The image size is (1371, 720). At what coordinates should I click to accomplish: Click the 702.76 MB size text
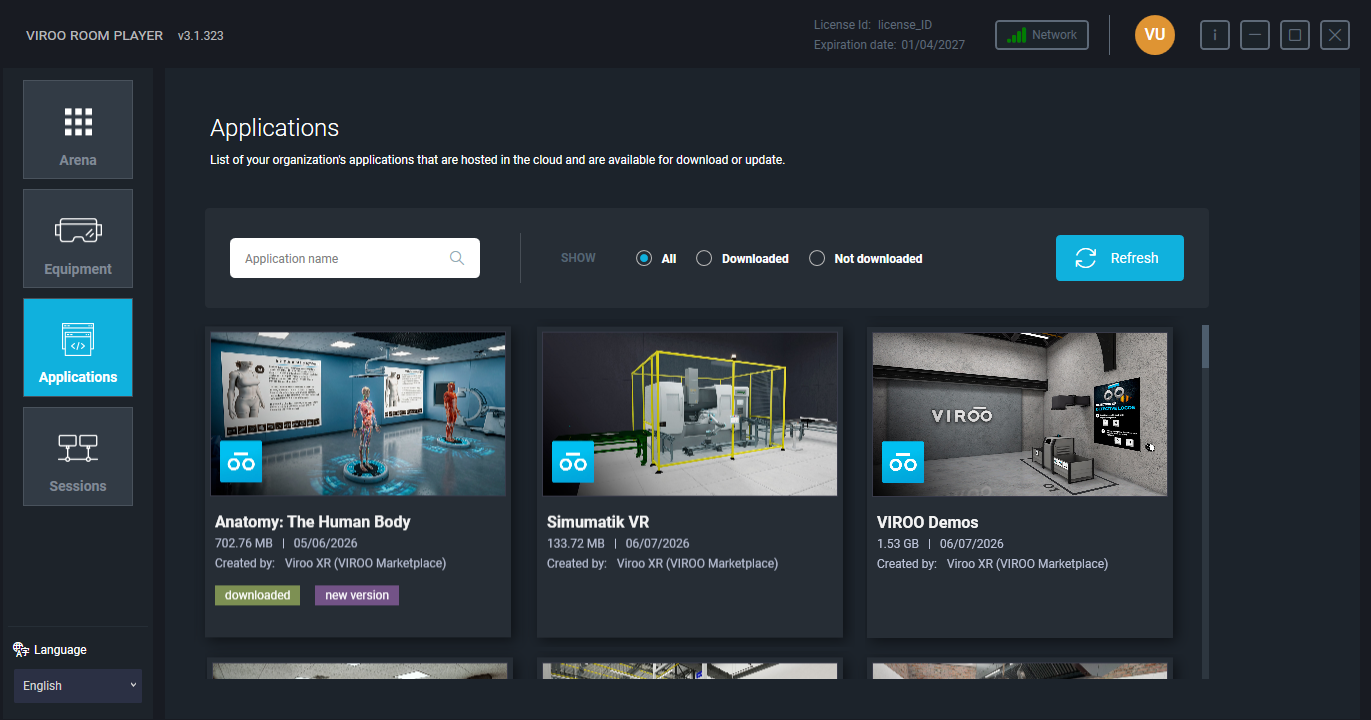pos(244,544)
